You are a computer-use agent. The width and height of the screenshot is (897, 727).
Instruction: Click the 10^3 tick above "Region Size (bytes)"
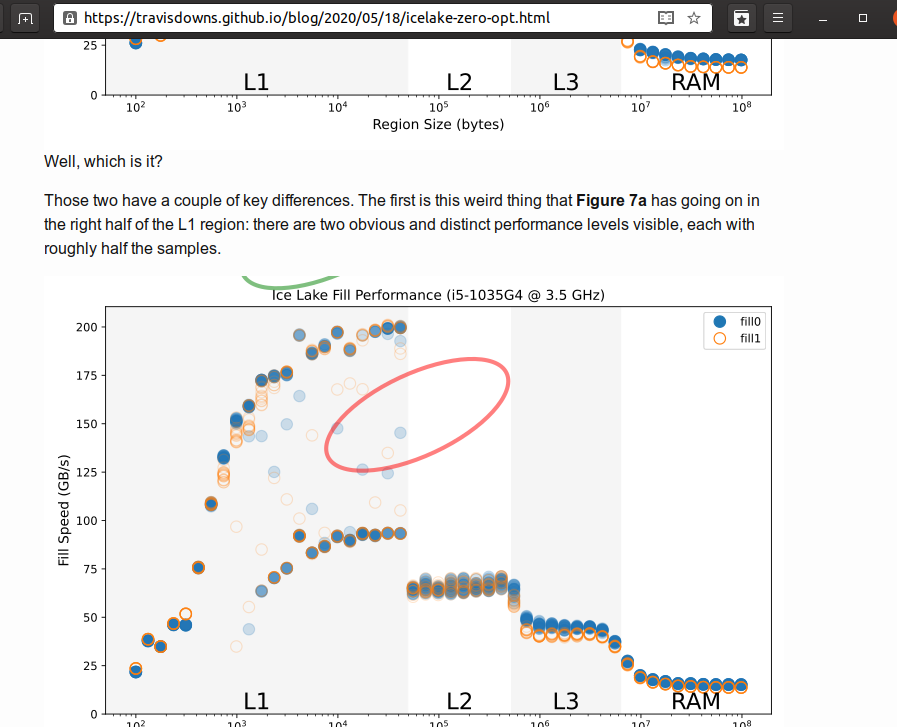pos(237,107)
